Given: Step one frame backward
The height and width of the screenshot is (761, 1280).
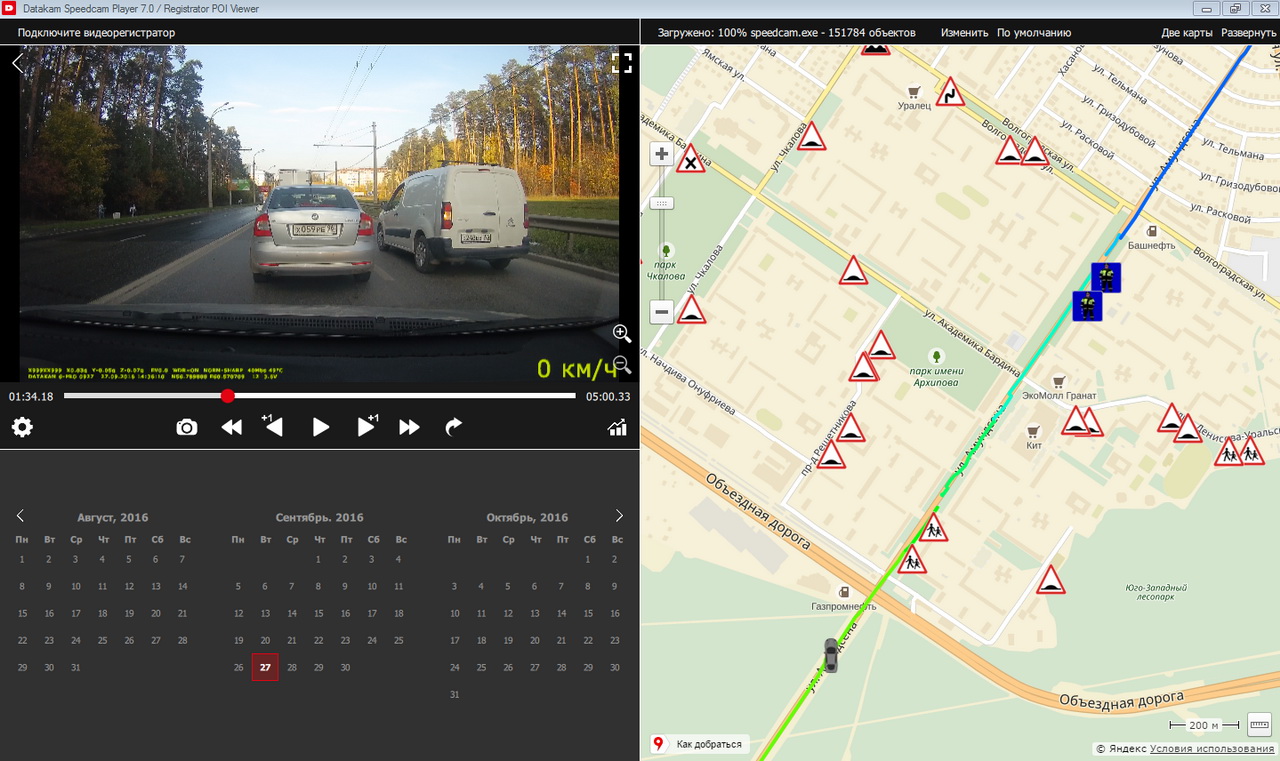Looking at the screenshot, I should point(273,426).
